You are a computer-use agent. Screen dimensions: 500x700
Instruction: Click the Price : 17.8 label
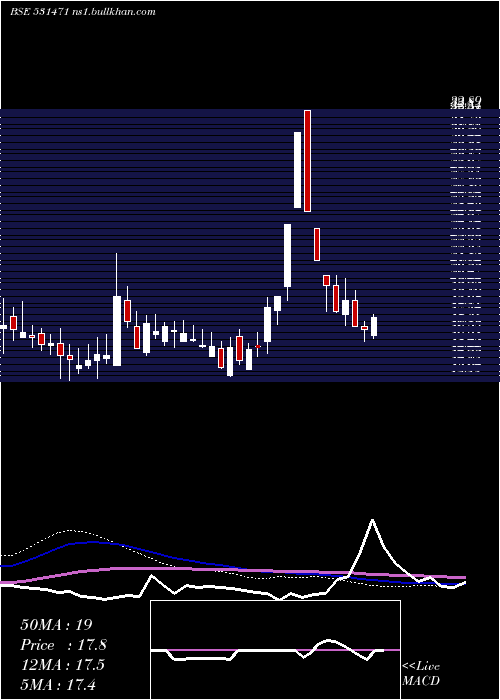click(x=63, y=645)
